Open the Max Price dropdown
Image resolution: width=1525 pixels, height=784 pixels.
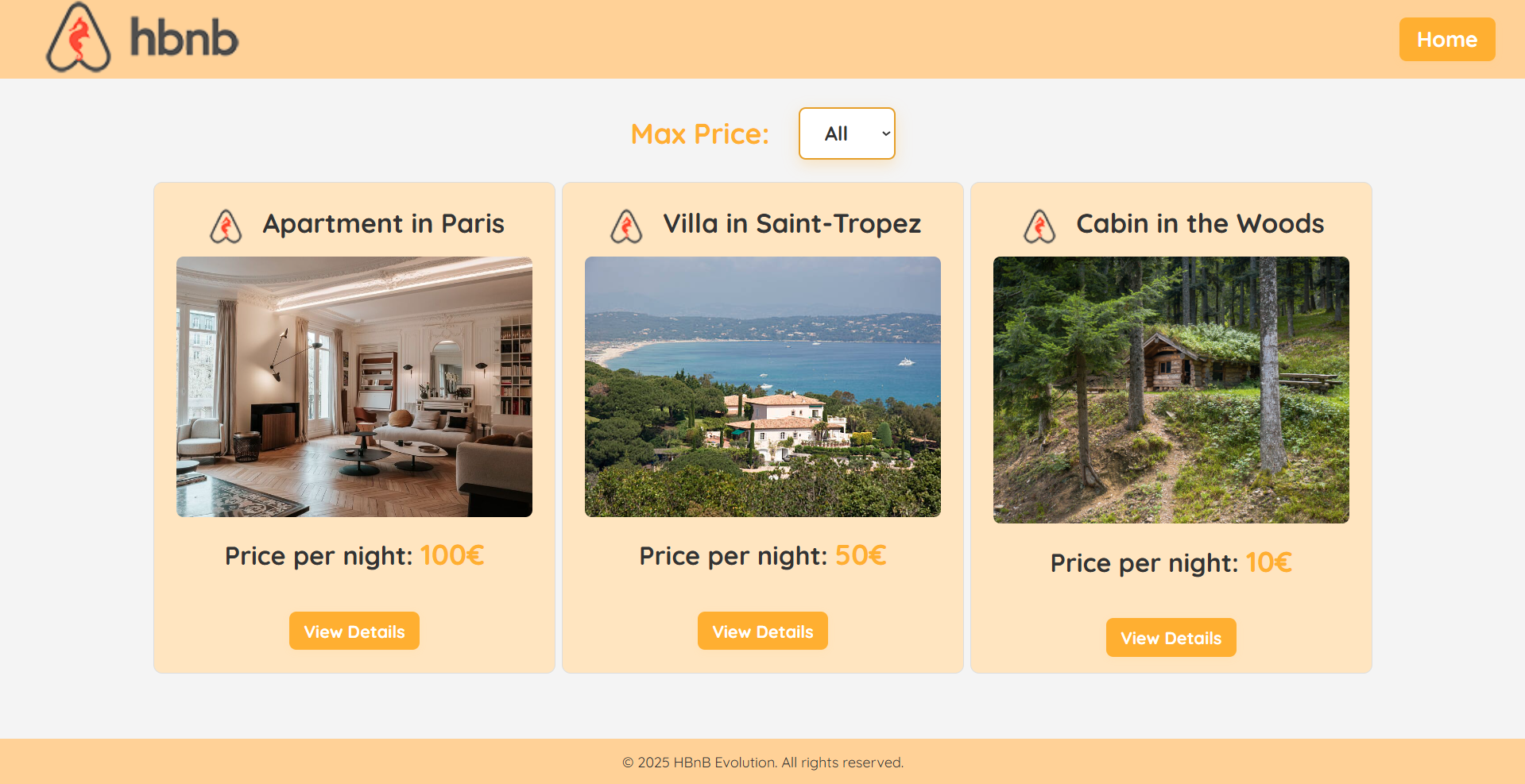pos(846,133)
